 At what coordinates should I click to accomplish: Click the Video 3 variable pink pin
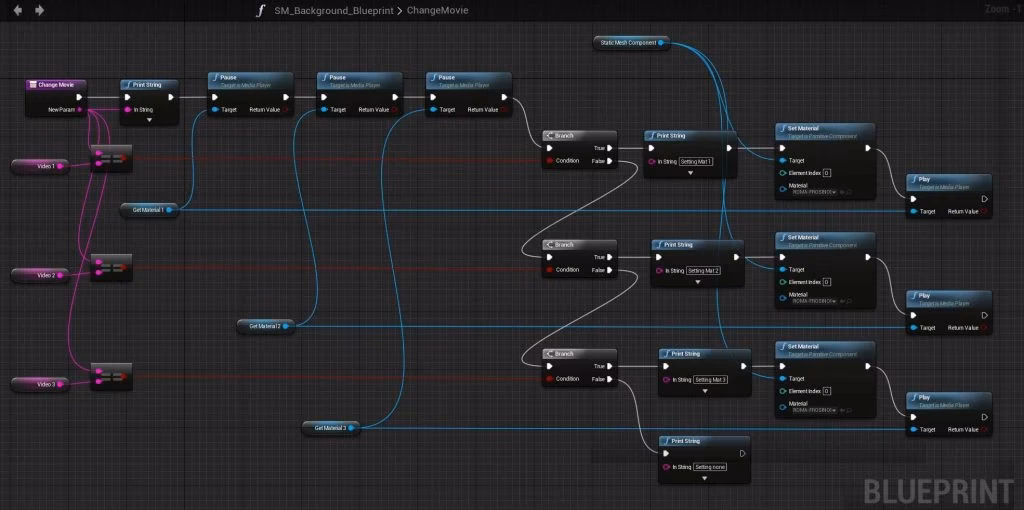(x=60, y=385)
